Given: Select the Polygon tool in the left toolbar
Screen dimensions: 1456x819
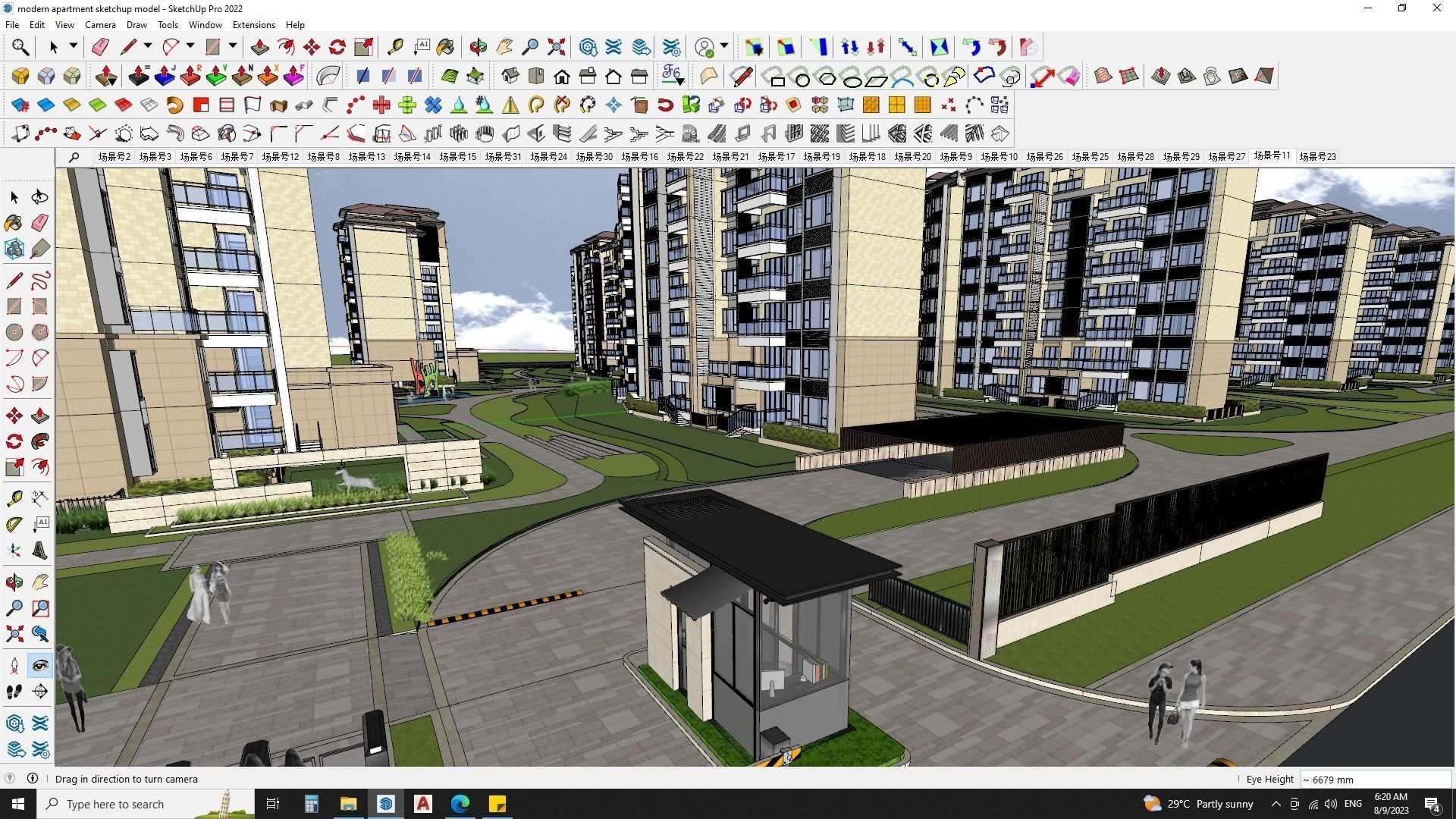Looking at the screenshot, I should pyautogui.click(x=39, y=332).
